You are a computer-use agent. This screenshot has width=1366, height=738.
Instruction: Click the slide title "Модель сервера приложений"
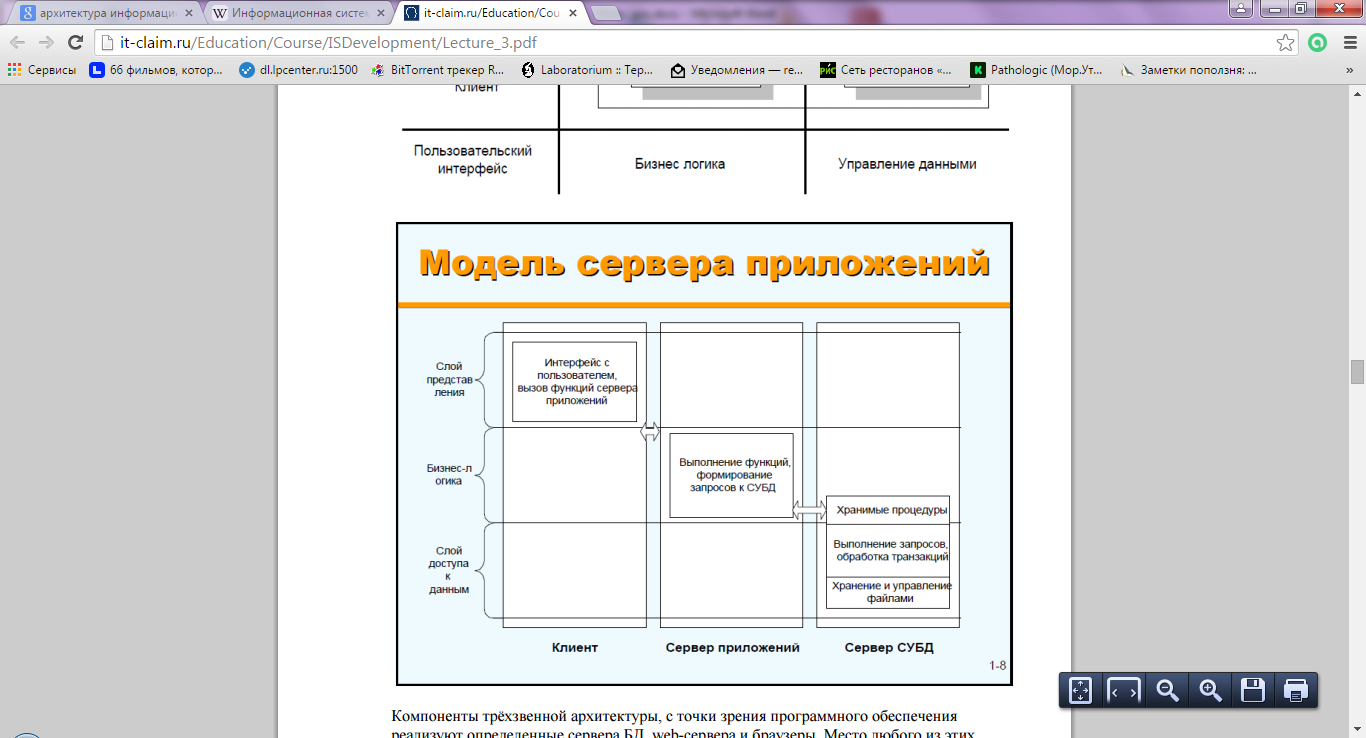tap(704, 263)
